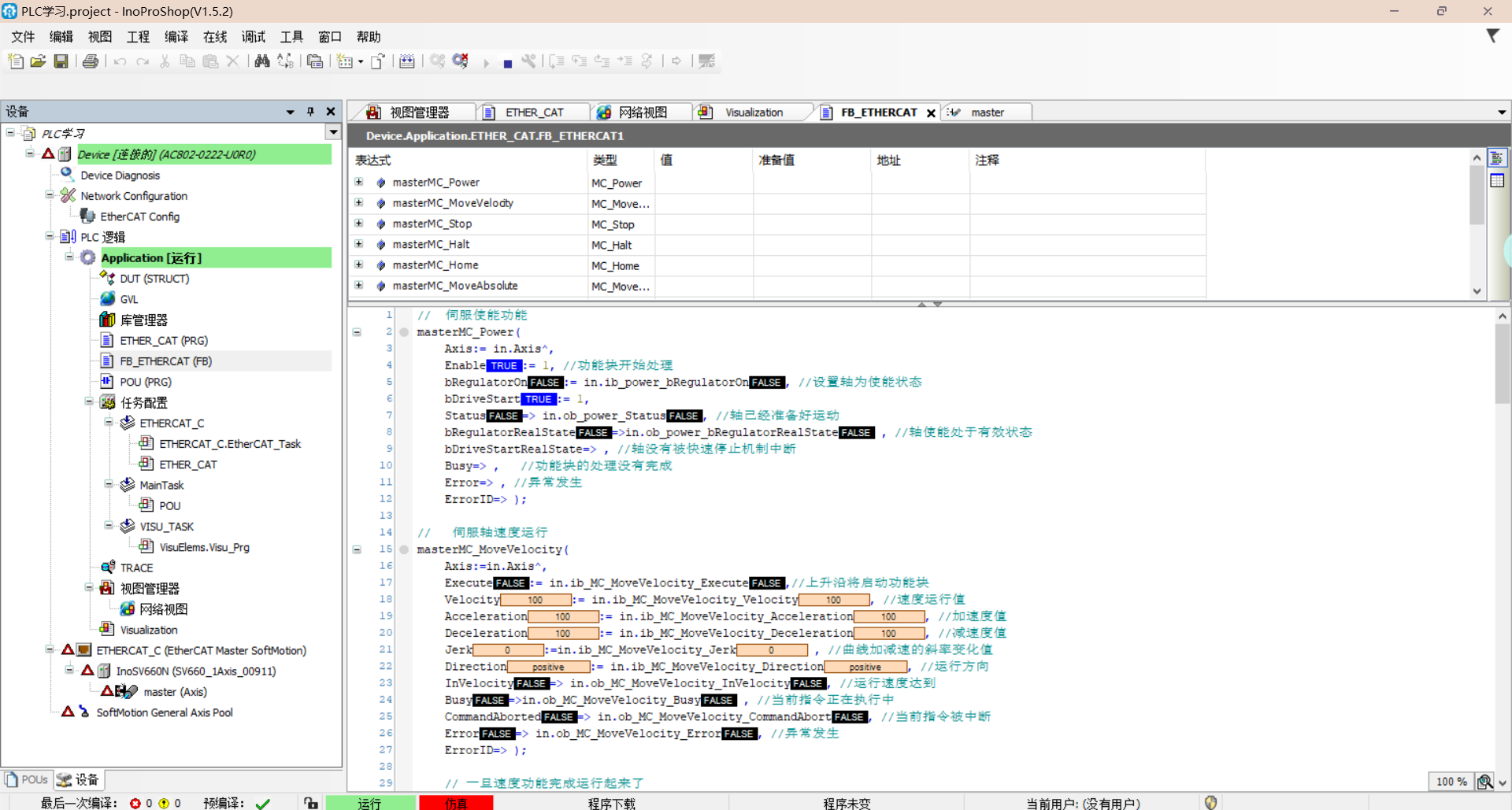Switch to tabular declaration view icon
Screen dimensions: 1512x810
coord(1497,181)
